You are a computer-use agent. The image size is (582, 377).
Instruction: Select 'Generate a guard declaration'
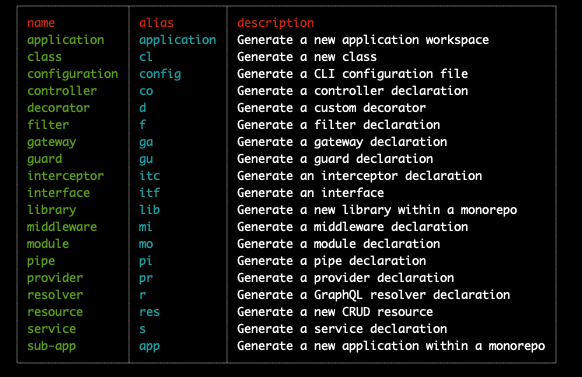coord(335,159)
